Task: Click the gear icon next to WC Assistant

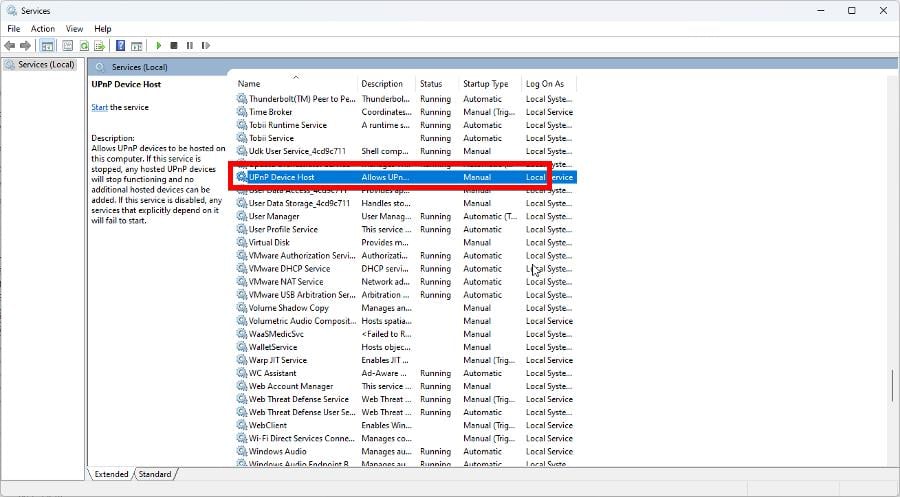Action: [x=242, y=373]
